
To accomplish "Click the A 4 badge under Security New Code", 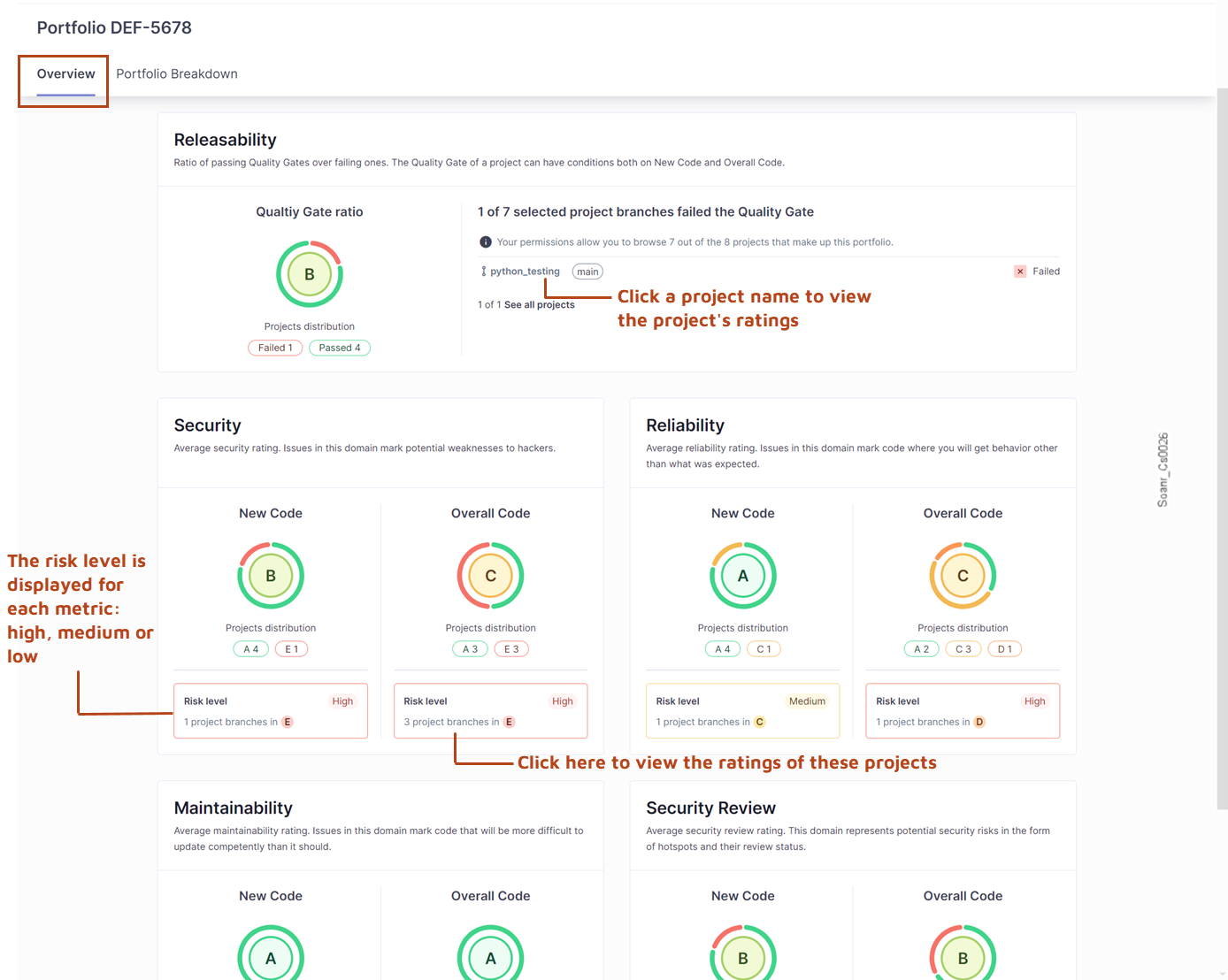I will pyautogui.click(x=250, y=648).
